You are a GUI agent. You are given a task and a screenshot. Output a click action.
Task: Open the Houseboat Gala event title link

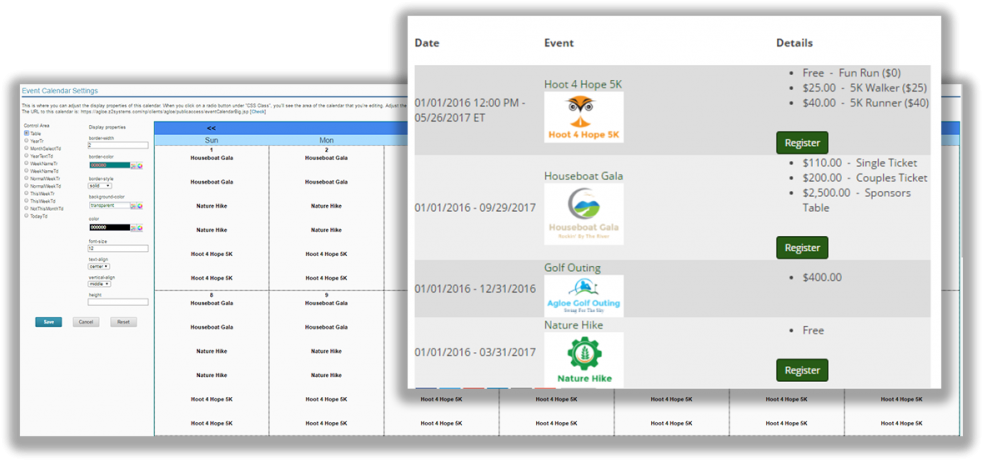tap(584, 176)
